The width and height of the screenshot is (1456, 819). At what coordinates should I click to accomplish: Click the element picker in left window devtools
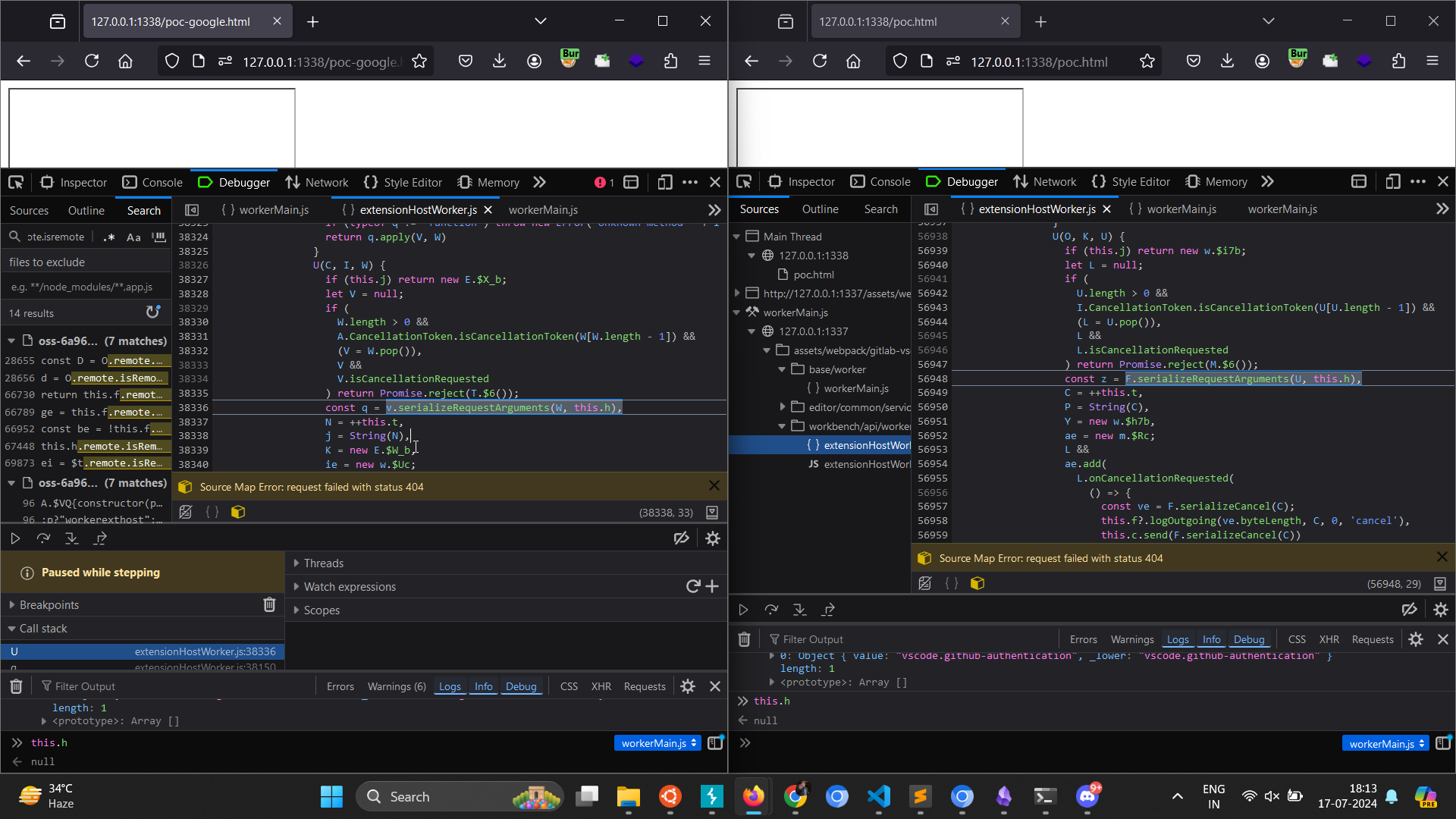pos(16,182)
